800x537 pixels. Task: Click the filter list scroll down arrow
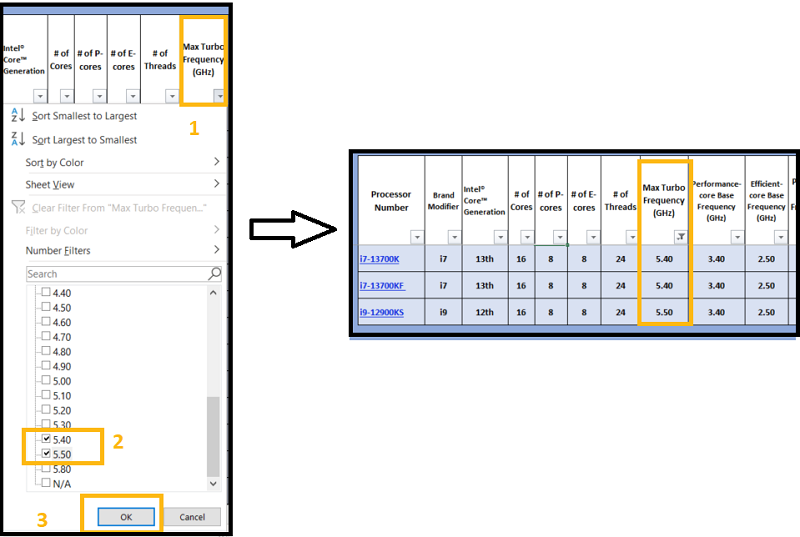pos(213,483)
